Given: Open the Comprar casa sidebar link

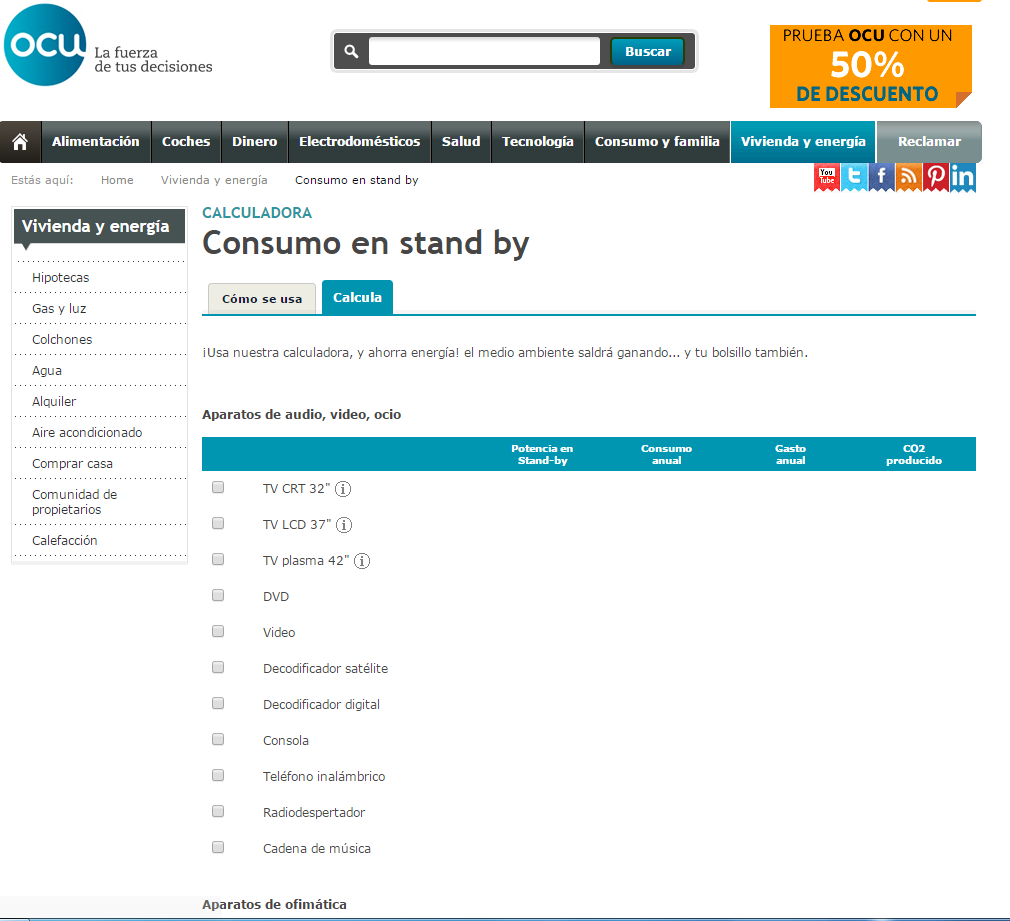Looking at the screenshot, I should point(72,463).
